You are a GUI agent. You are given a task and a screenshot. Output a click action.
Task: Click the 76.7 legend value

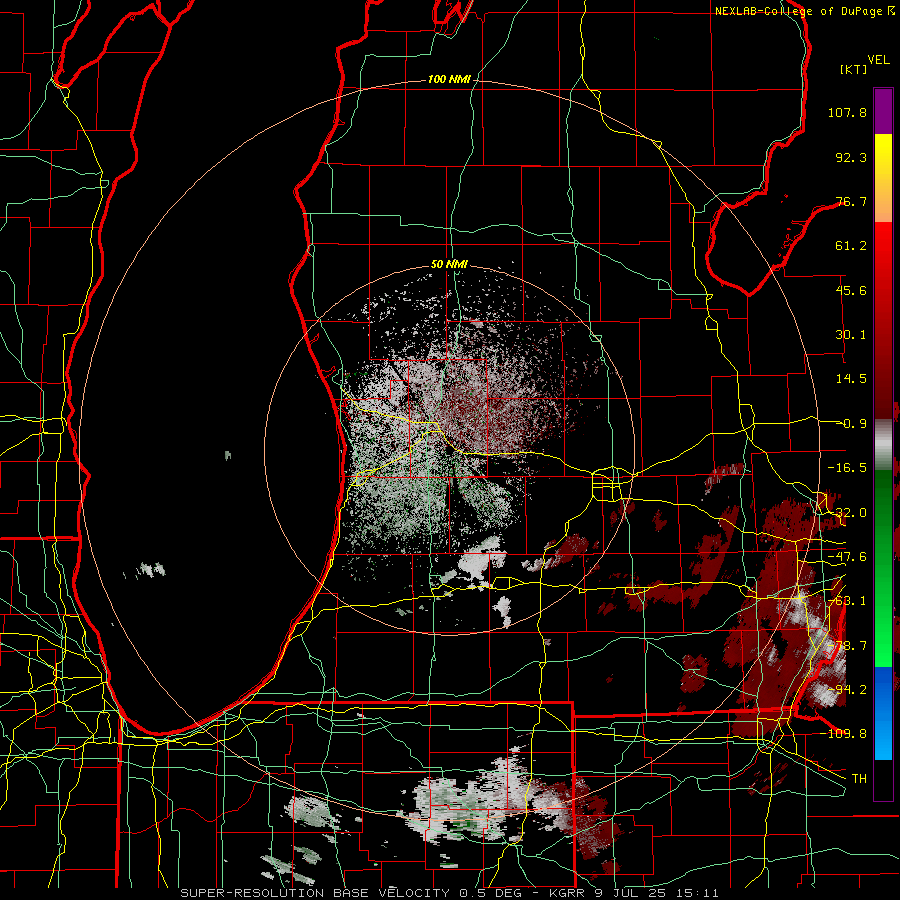click(851, 201)
